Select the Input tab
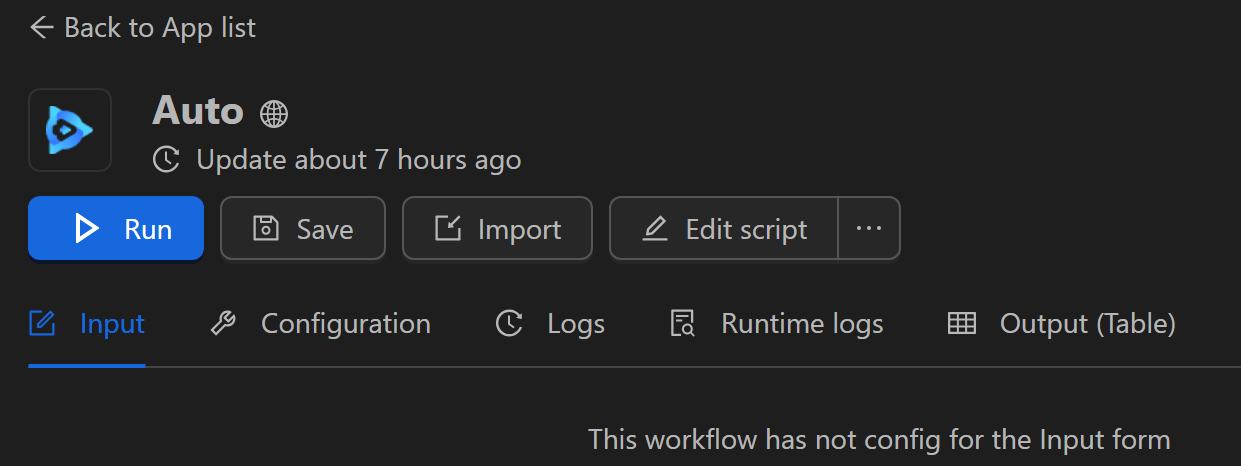This screenshot has width=1241, height=466. pyautogui.click(x=87, y=324)
